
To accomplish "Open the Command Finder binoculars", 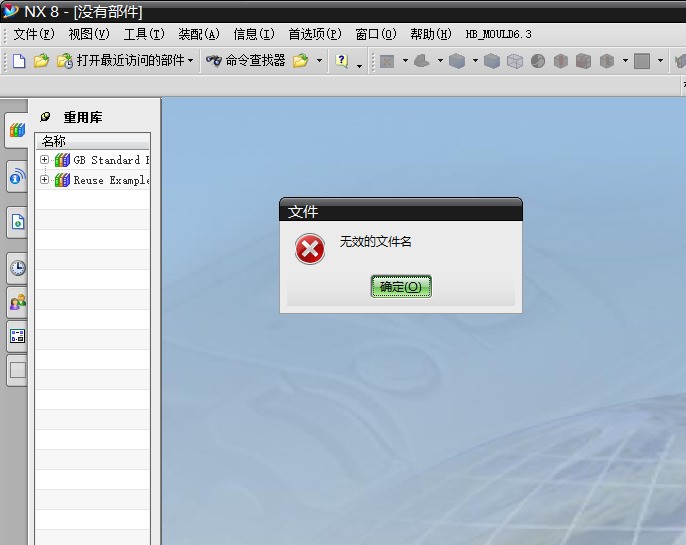I will click(214, 60).
